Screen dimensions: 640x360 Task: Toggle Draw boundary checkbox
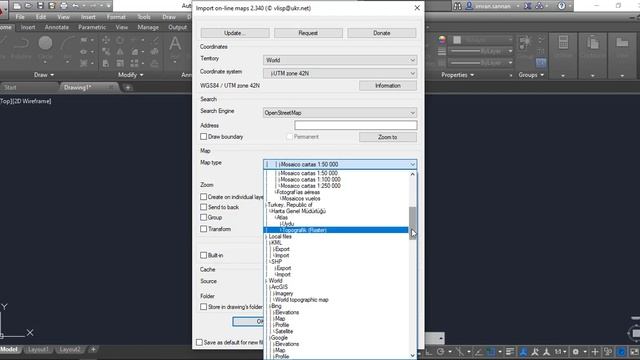(x=204, y=137)
